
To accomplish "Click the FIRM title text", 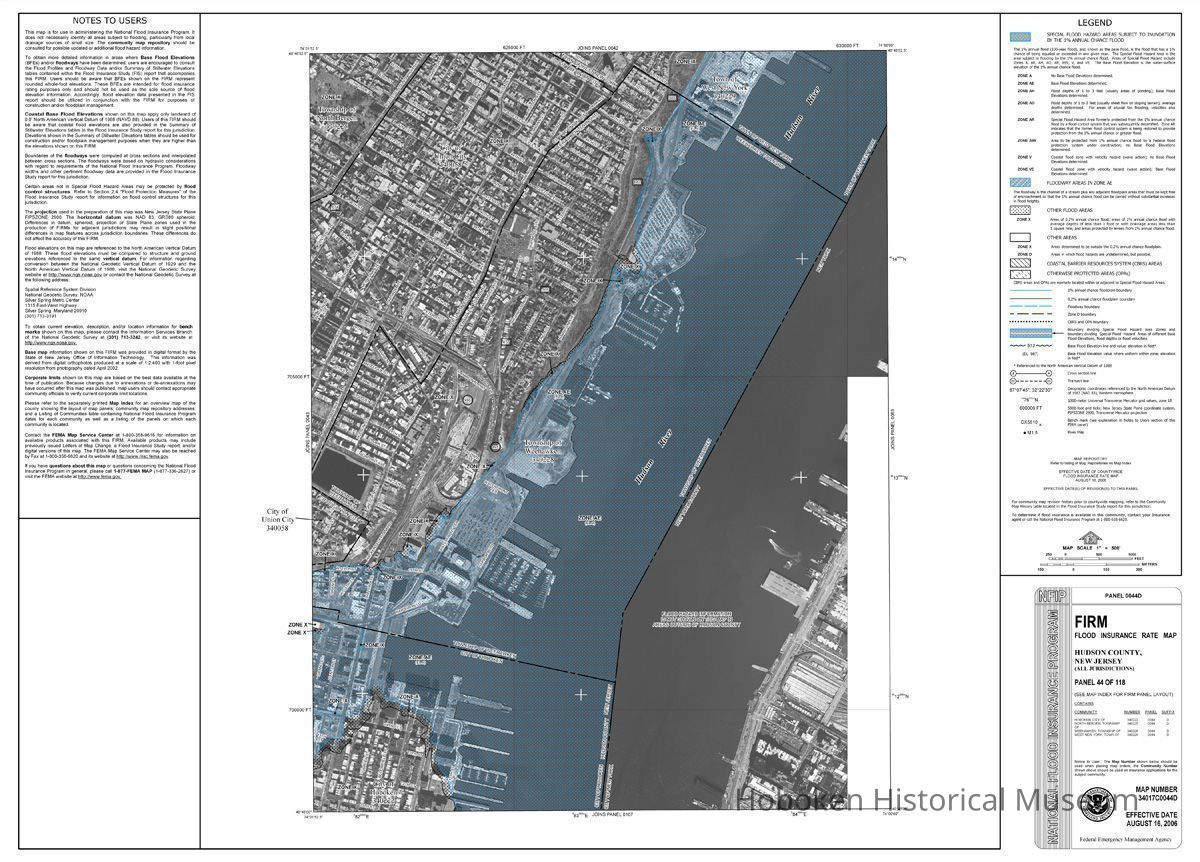I will [x=1090, y=621].
